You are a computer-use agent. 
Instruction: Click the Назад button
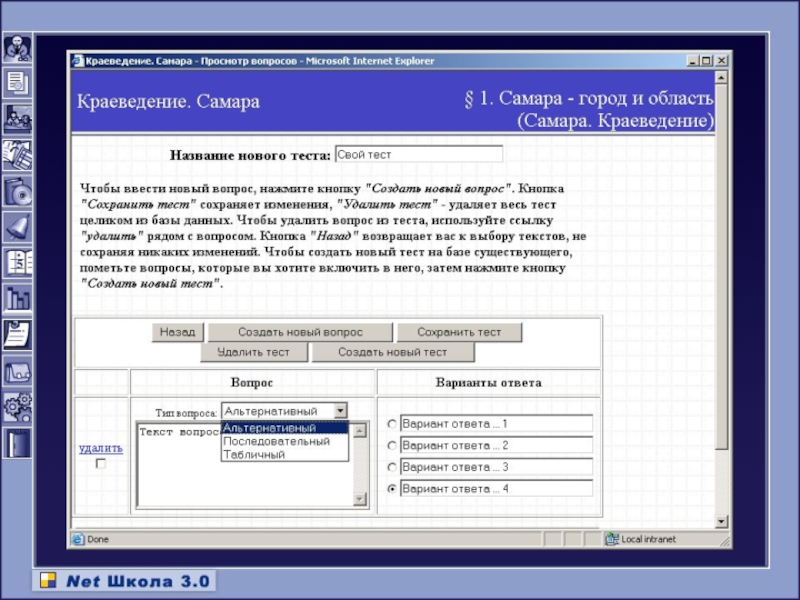pyautogui.click(x=178, y=332)
